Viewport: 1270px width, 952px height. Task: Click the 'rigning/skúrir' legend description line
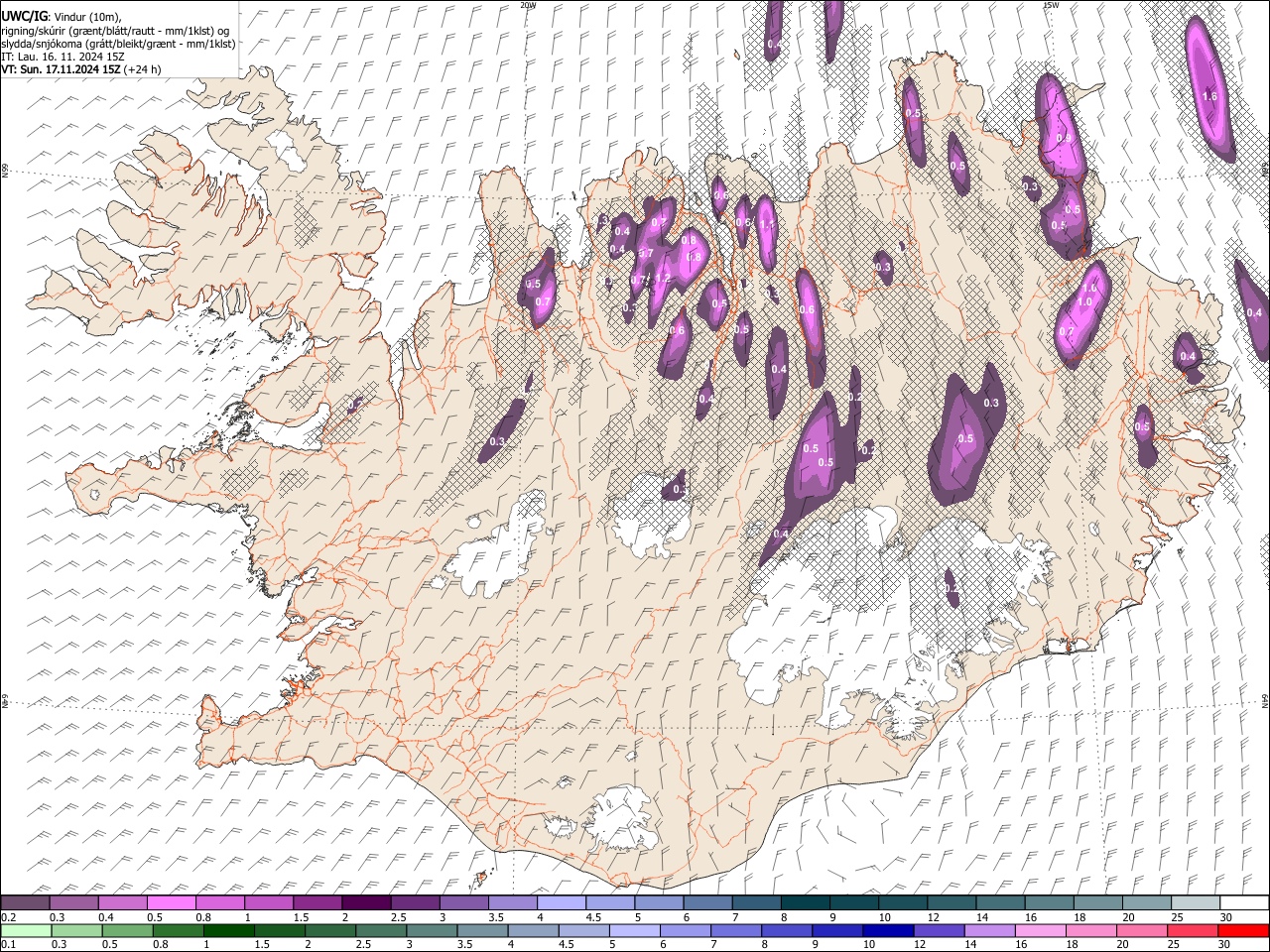(115, 31)
